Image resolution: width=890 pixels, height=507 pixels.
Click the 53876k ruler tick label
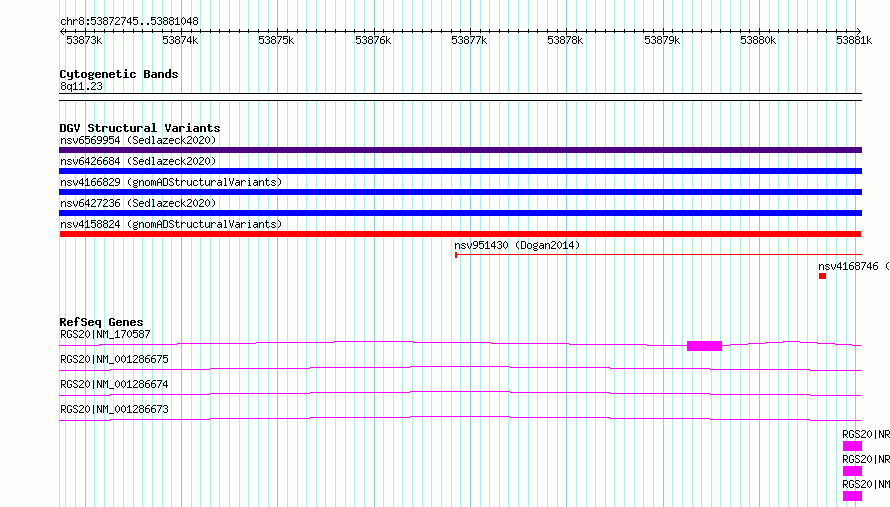pyautogui.click(x=373, y=40)
